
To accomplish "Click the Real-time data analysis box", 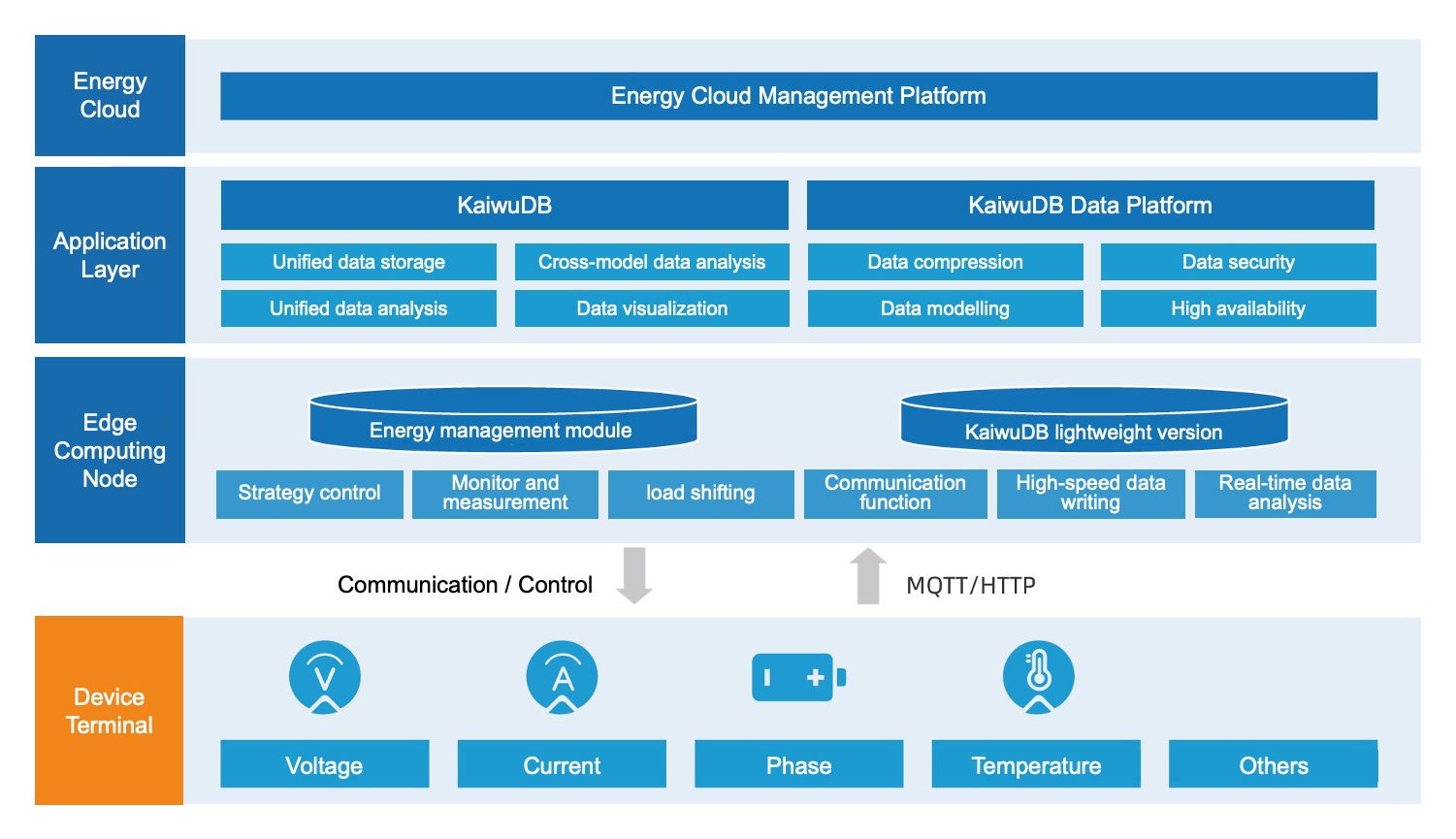I will (1285, 494).
